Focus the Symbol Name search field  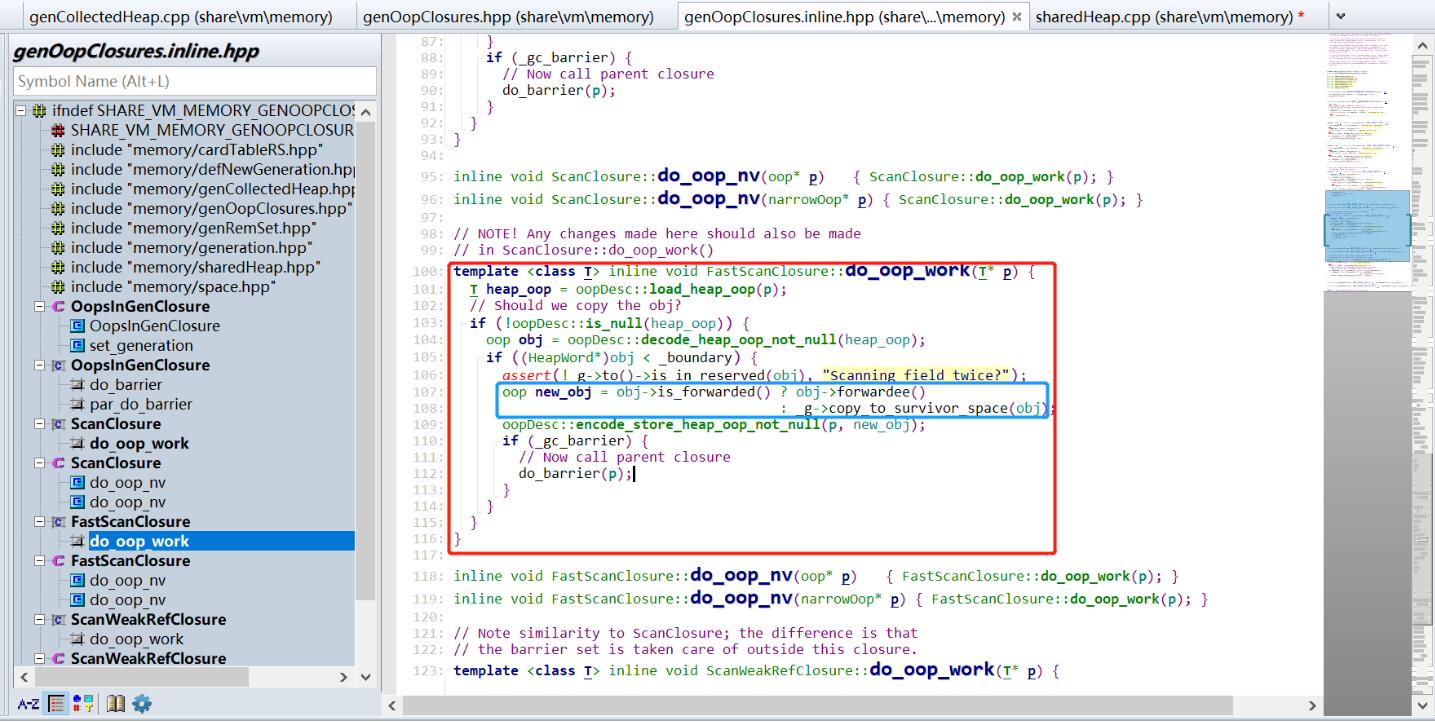point(195,81)
